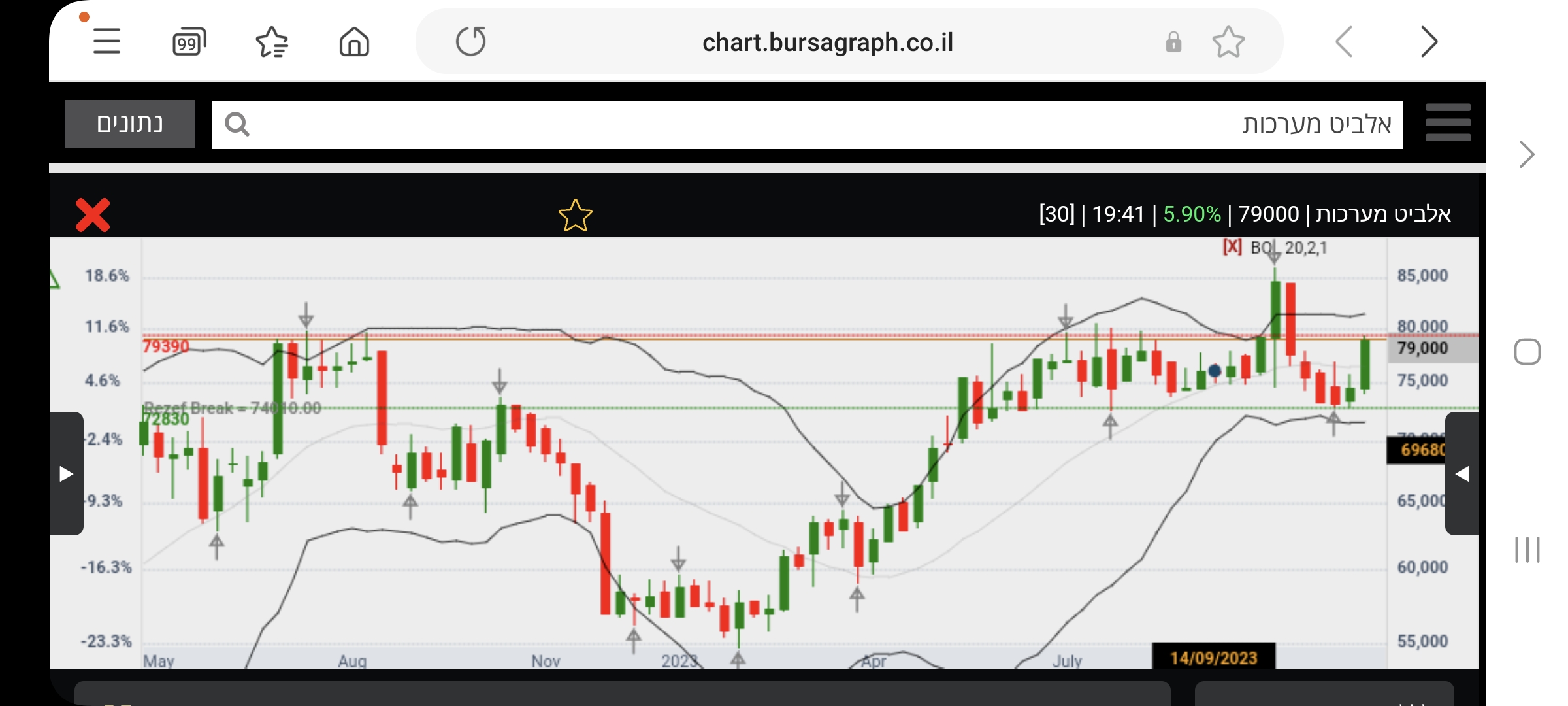Click the lock icon in address bar
Viewport: 1568px width, 706px height.
coord(1173,42)
